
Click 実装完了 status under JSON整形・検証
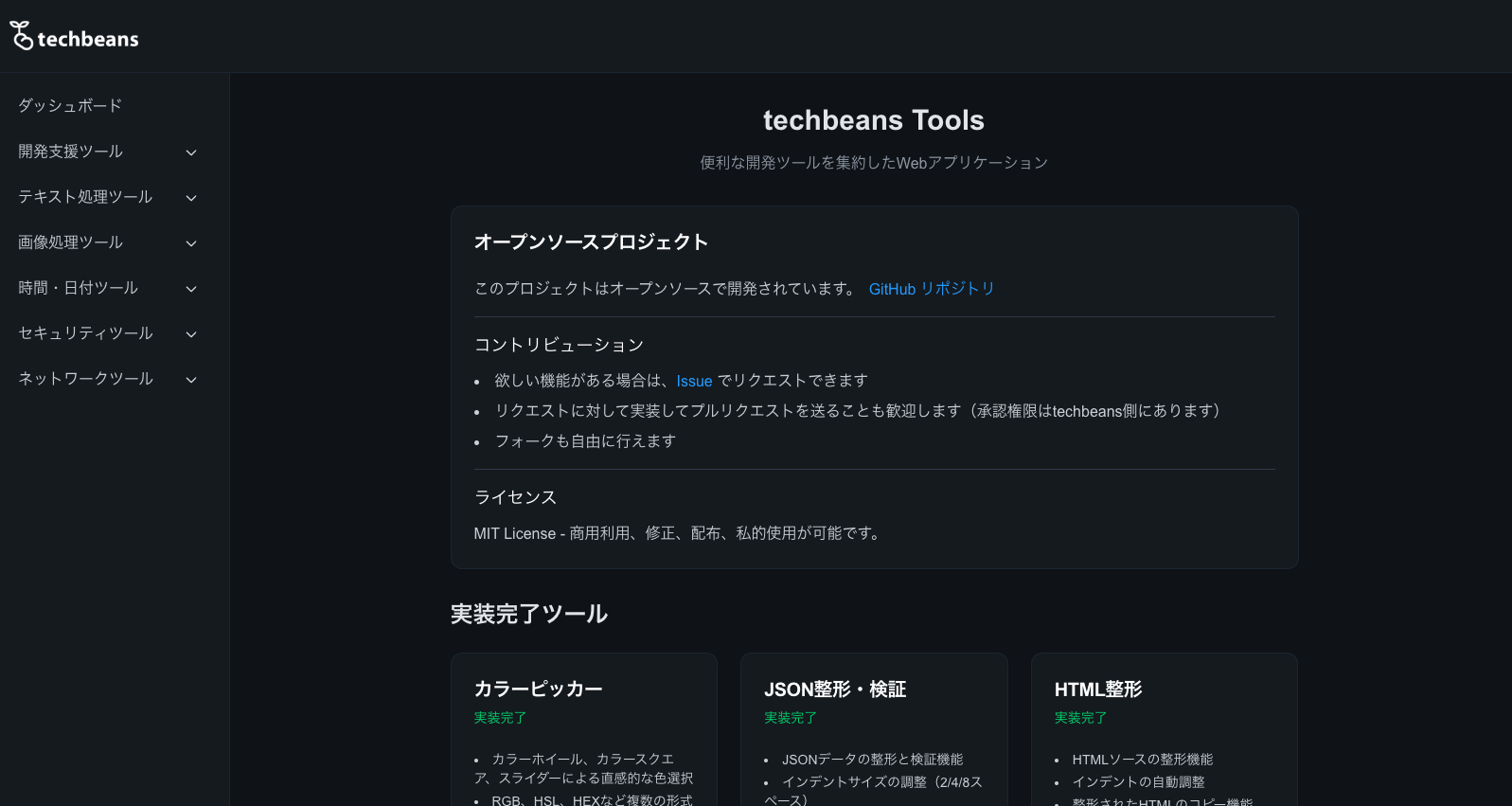(x=791, y=718)
